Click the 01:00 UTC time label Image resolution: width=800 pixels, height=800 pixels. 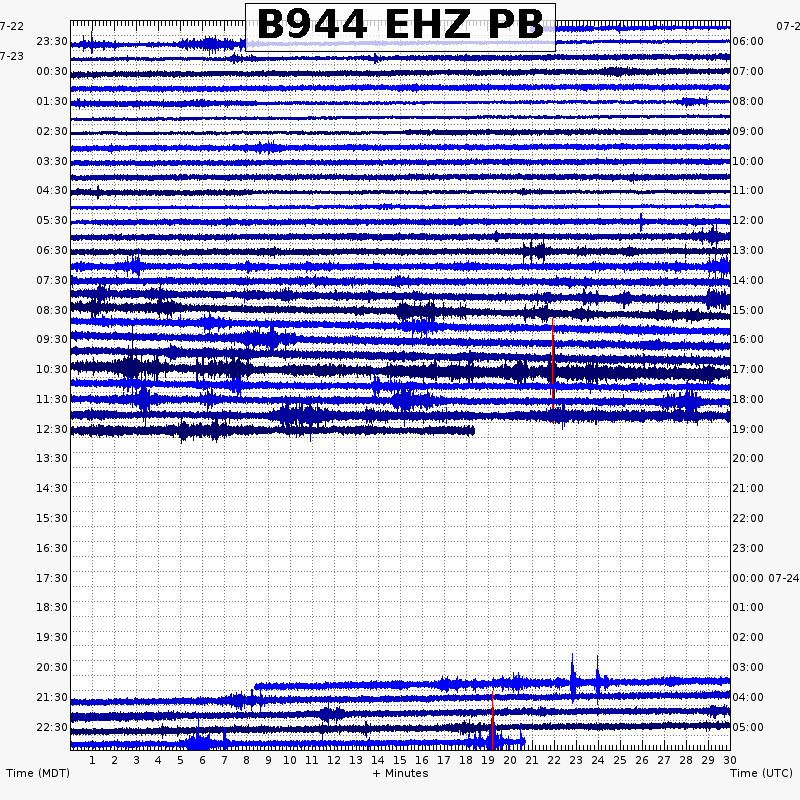point(748,608)
